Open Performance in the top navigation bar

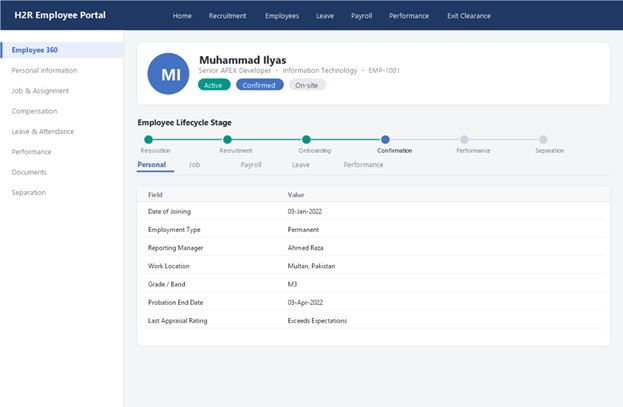click(x=409, y=16)
